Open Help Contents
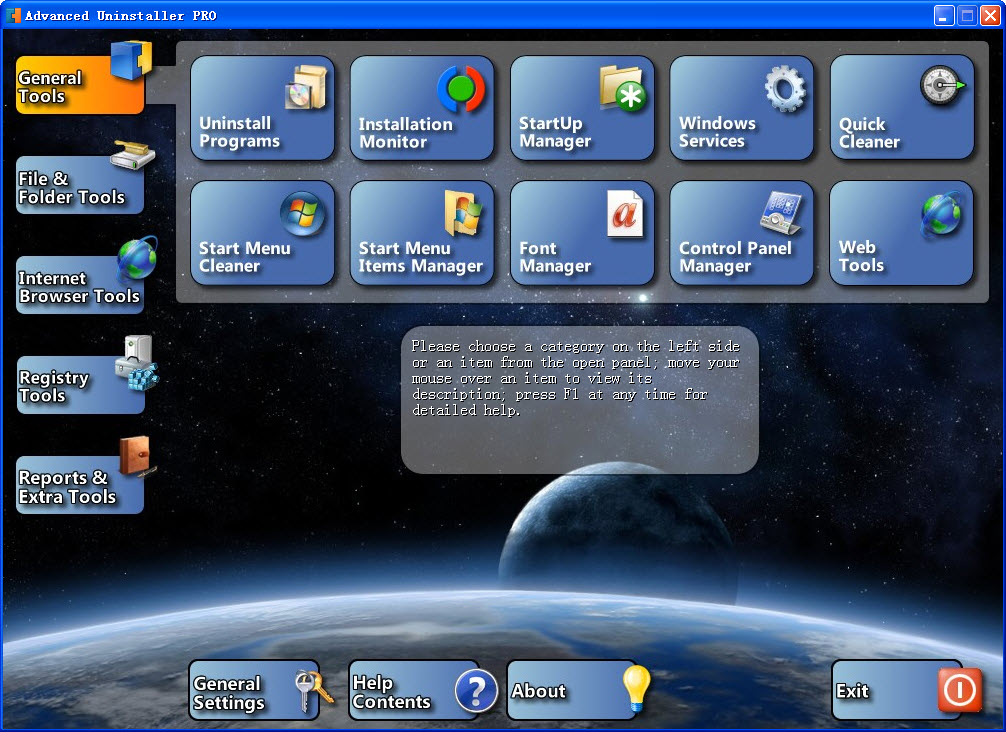Image resolution: width=1006 pixels, height=732 pixels. (x=414, y=691)
